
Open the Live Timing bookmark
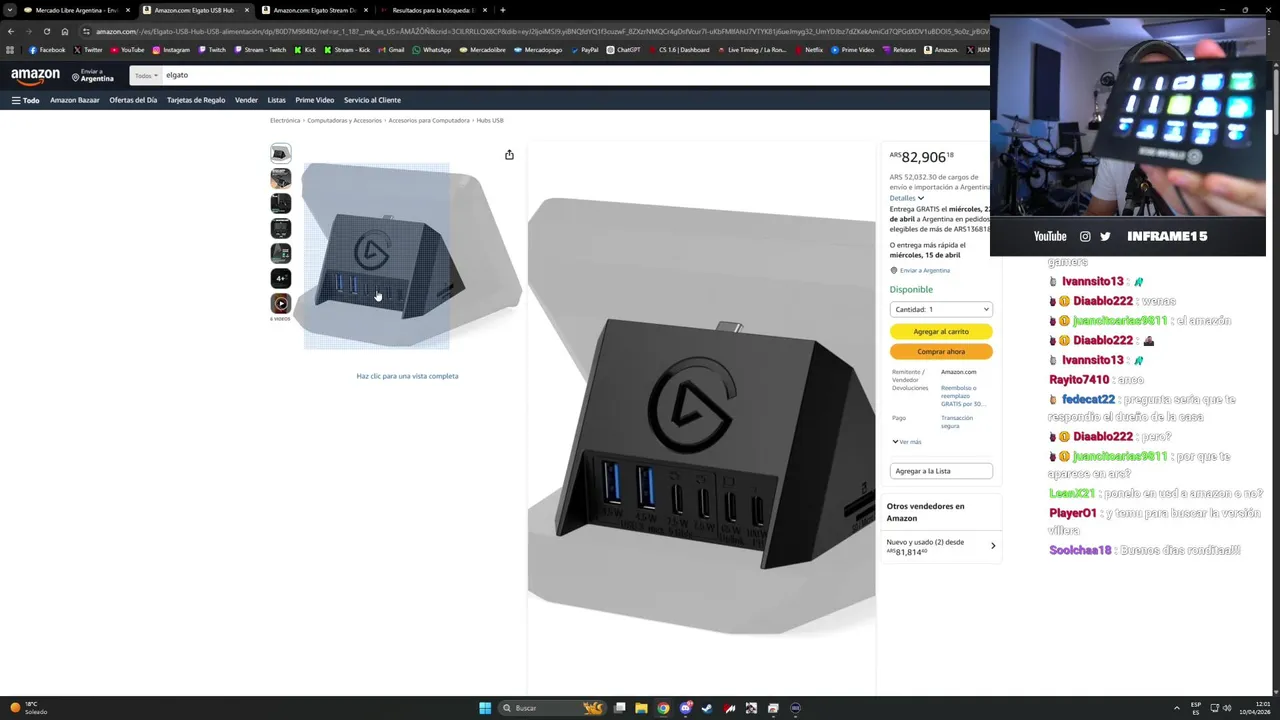[752, 50]
